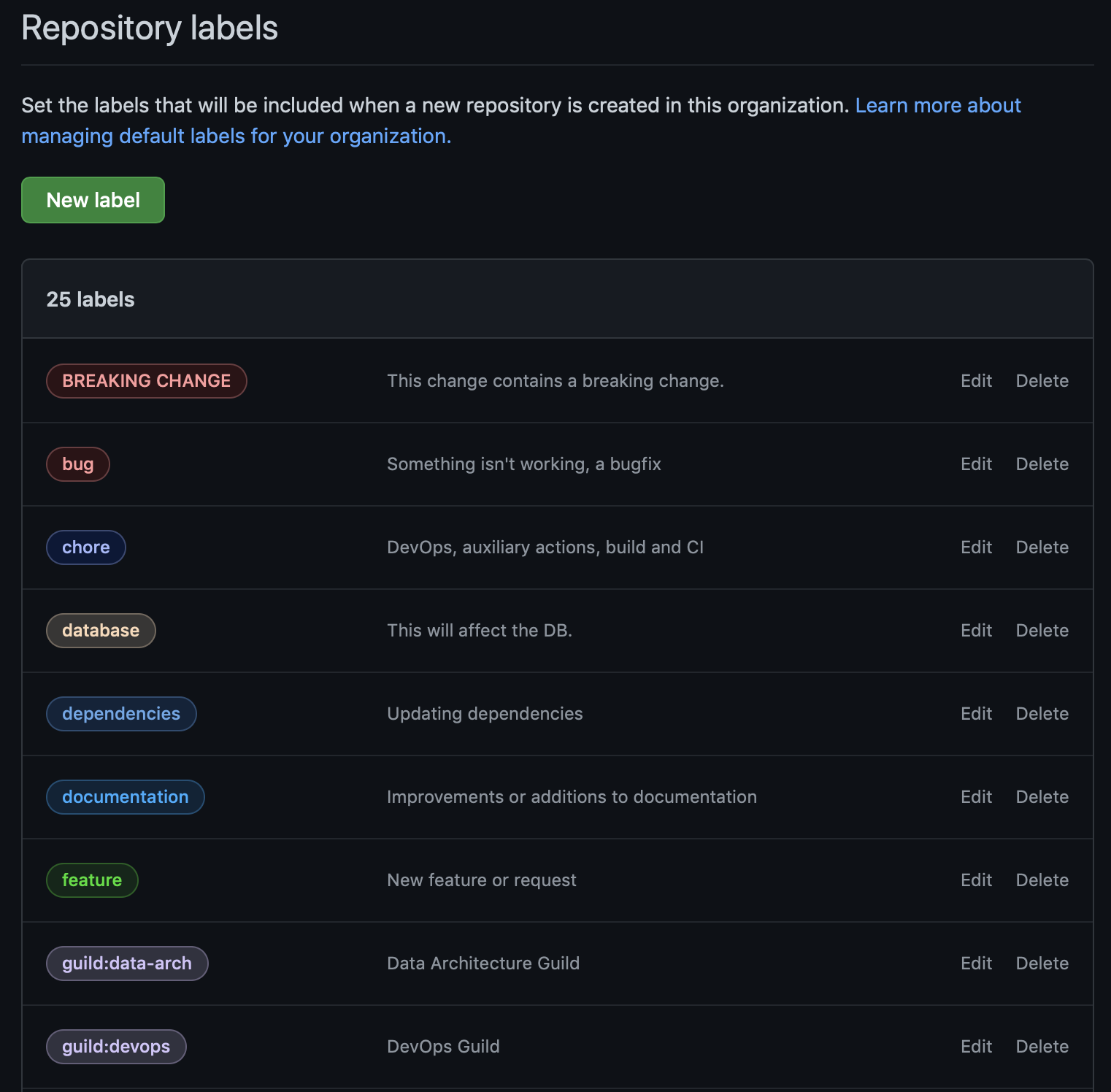1111x1092 pixels.
Task: Edit the database label
Action: (976, 631)
